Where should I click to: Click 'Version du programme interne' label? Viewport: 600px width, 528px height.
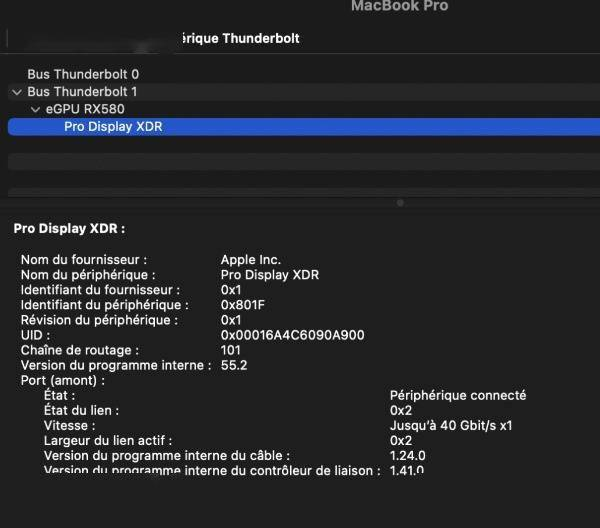116,365
